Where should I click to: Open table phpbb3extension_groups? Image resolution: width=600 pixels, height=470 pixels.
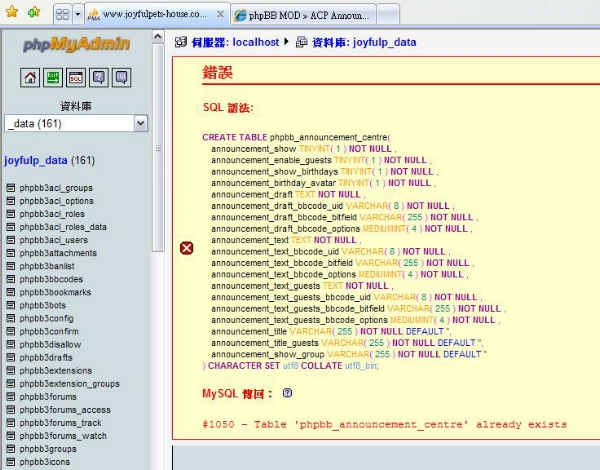[x=70, y=384]
